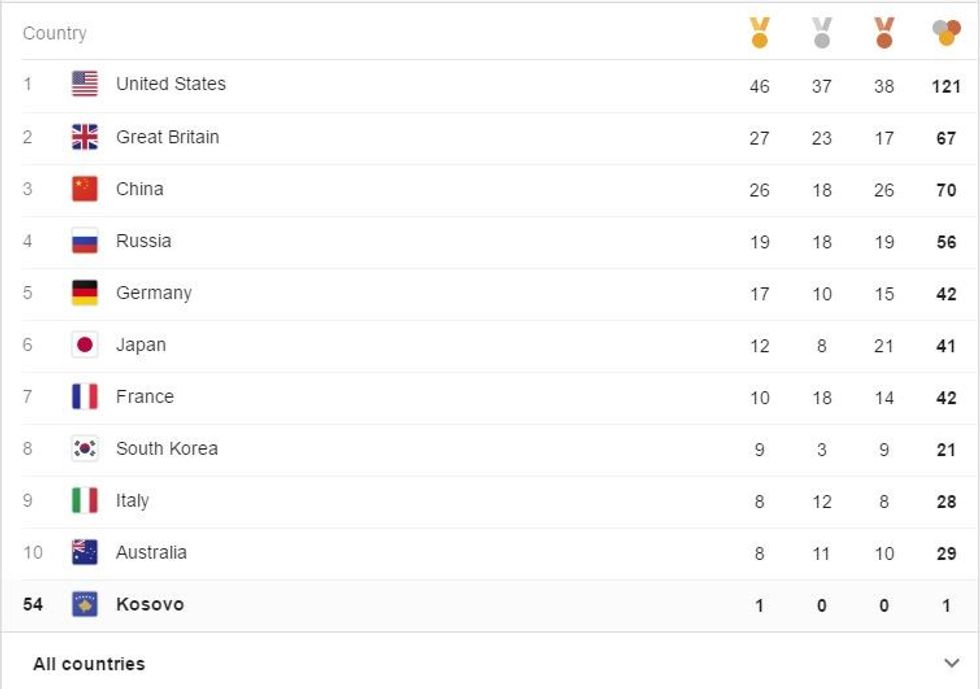Select the Russia row link

(x=143, y=241)
